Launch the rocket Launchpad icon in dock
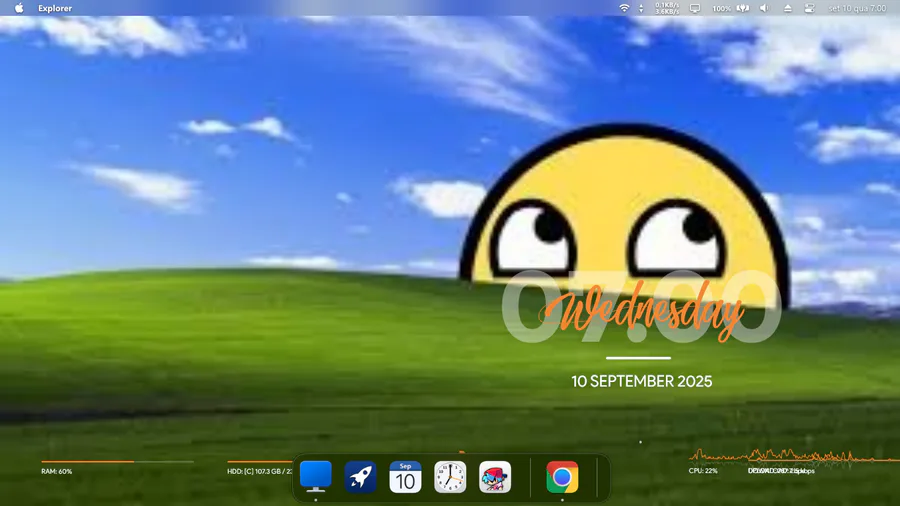900x506 pixels. pyautogui.click(x=360, y=477)
